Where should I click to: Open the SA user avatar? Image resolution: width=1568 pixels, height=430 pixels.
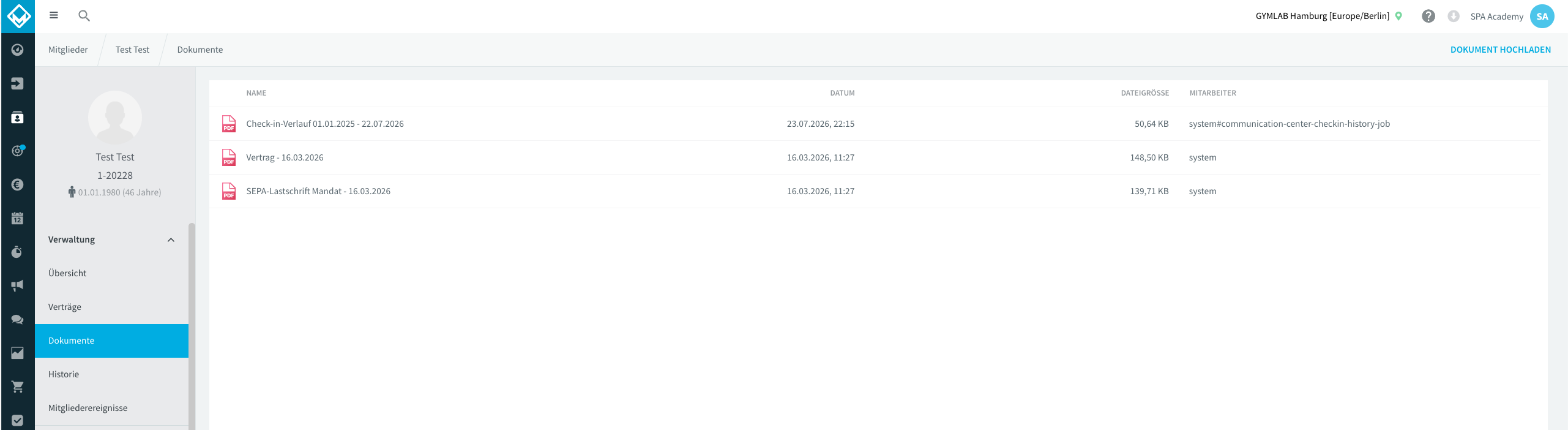(x=1542, y=17)
